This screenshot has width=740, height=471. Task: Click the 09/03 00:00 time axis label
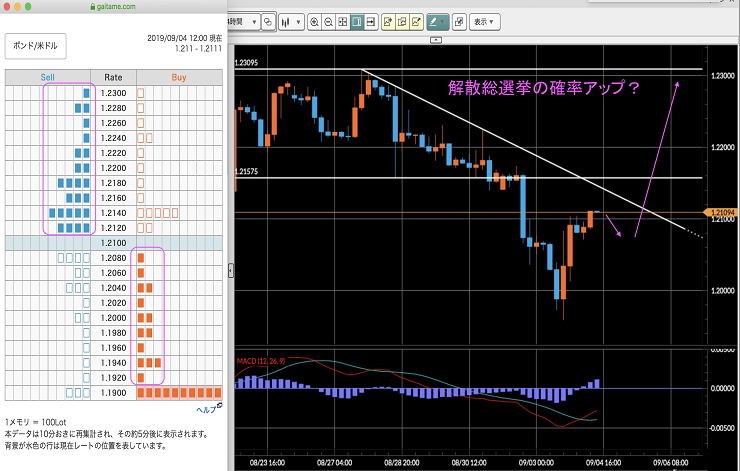point(536,463)
